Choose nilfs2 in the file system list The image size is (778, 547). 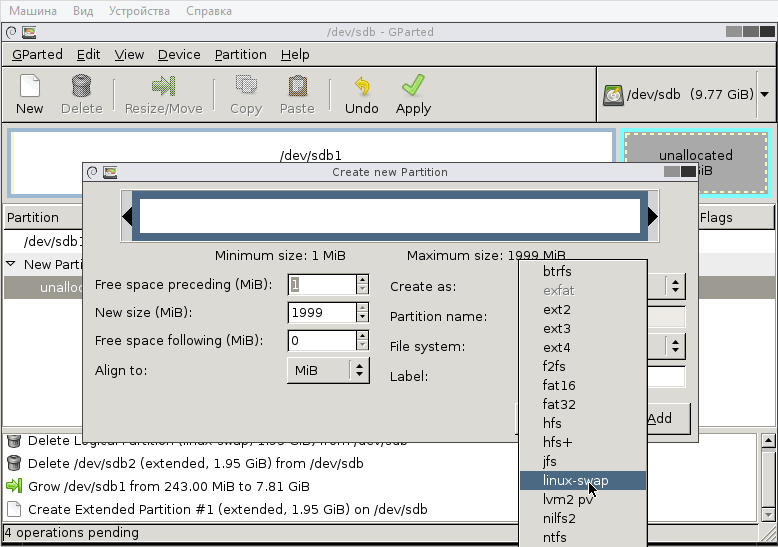[583, 519]
